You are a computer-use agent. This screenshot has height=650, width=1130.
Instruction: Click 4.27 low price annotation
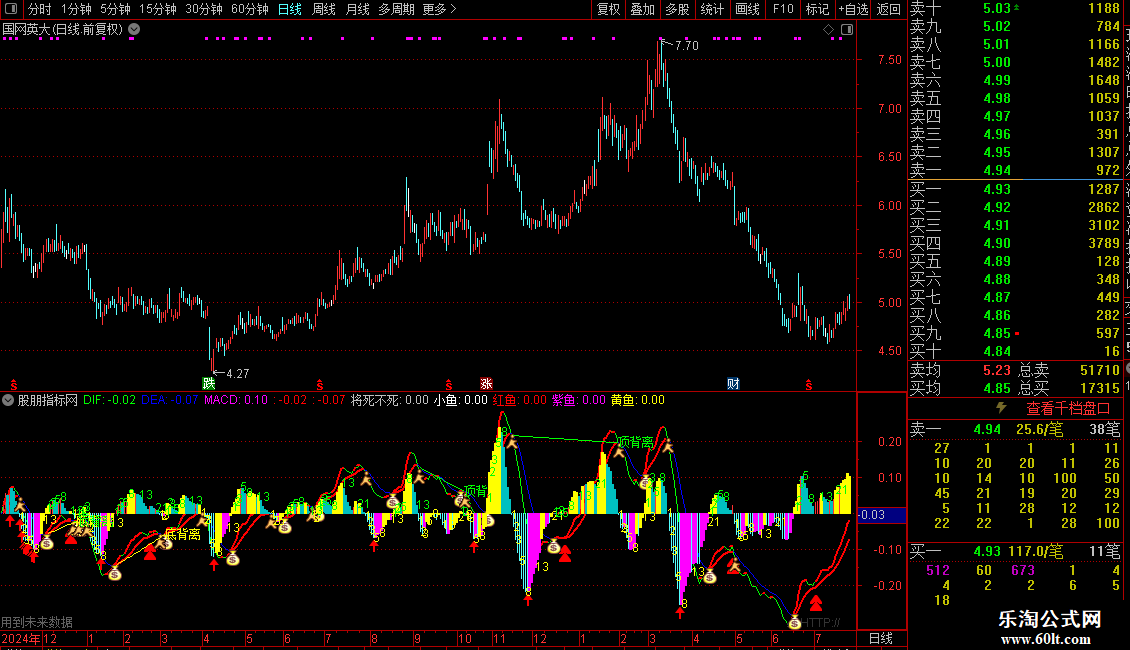point(237,373)
